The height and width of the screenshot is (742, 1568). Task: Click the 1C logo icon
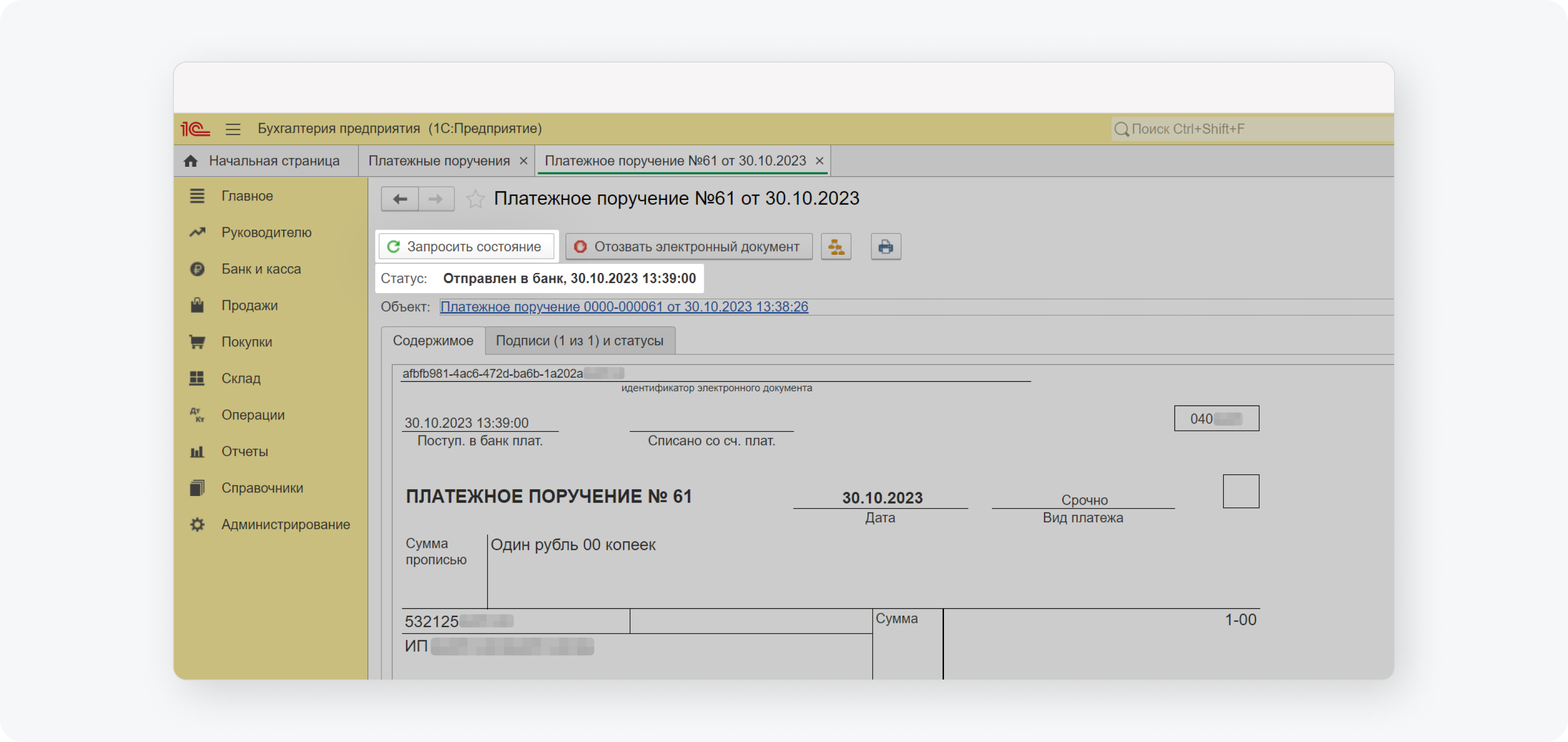196,128
